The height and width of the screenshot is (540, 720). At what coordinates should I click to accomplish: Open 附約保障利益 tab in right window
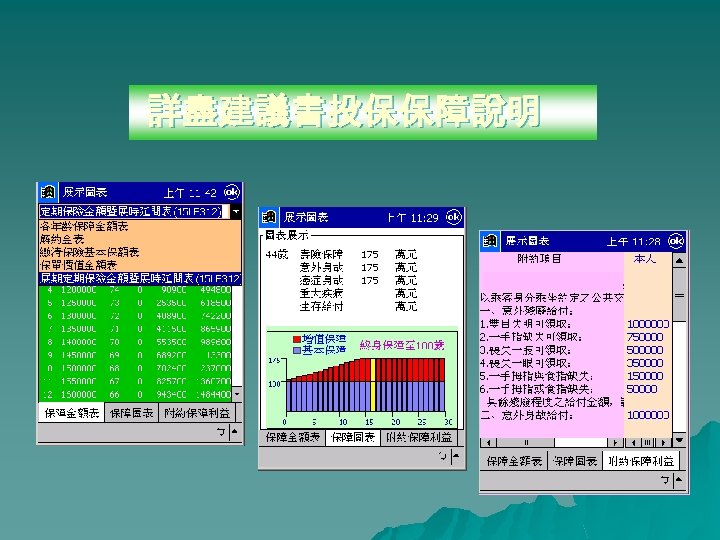tap(641, 461)
